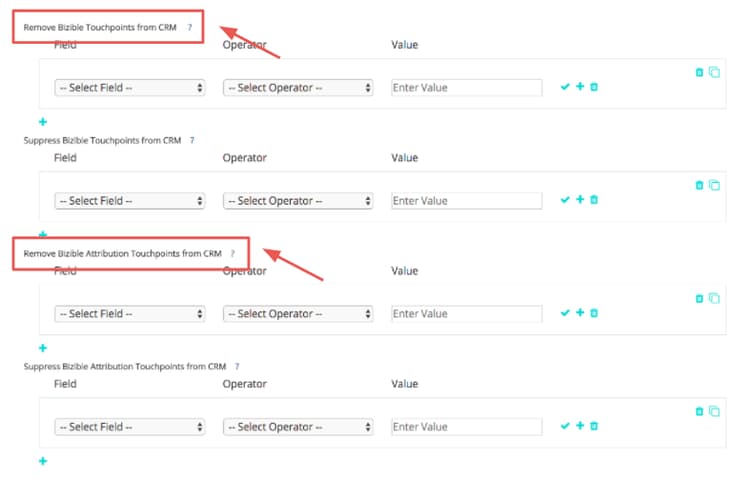Click the 'Remove Bizible Touchpoints from CRM' heading

[100, 27]
